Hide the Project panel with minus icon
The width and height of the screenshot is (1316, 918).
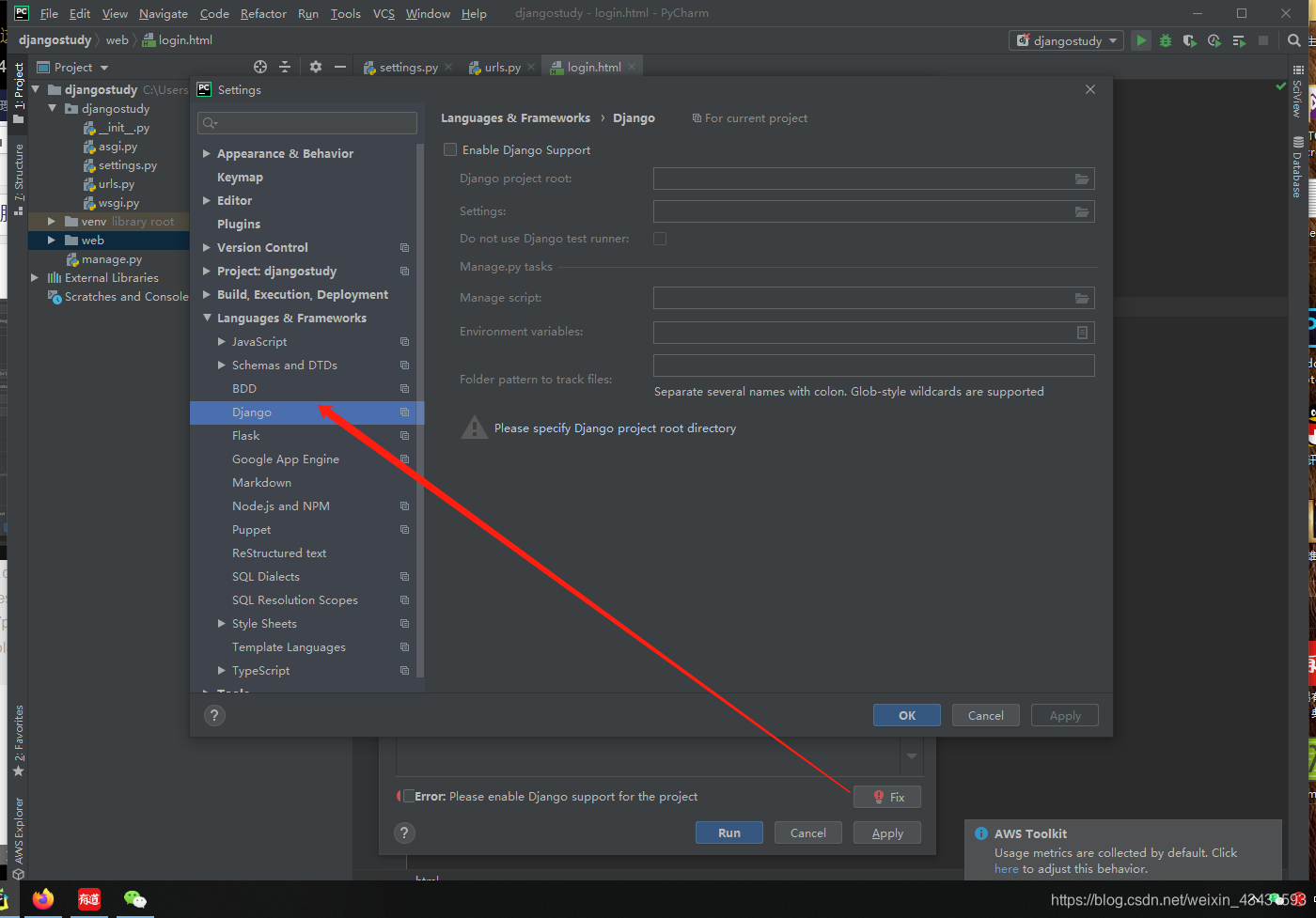click(340, 67)
